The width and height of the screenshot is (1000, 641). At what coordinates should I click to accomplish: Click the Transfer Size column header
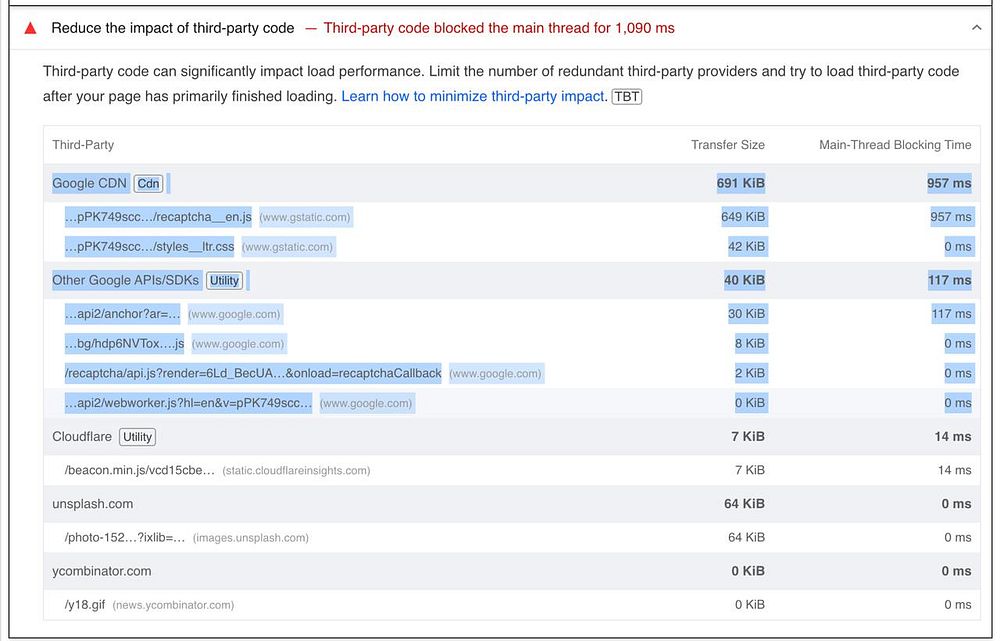click(x=727, y=145)
